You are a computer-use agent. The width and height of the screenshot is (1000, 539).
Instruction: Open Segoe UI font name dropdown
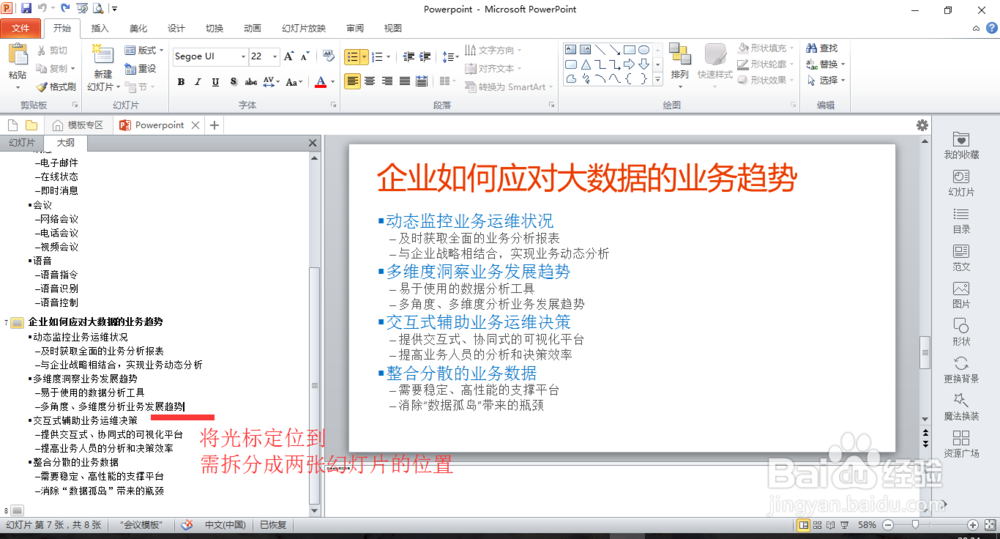click(x=243, y=56)
